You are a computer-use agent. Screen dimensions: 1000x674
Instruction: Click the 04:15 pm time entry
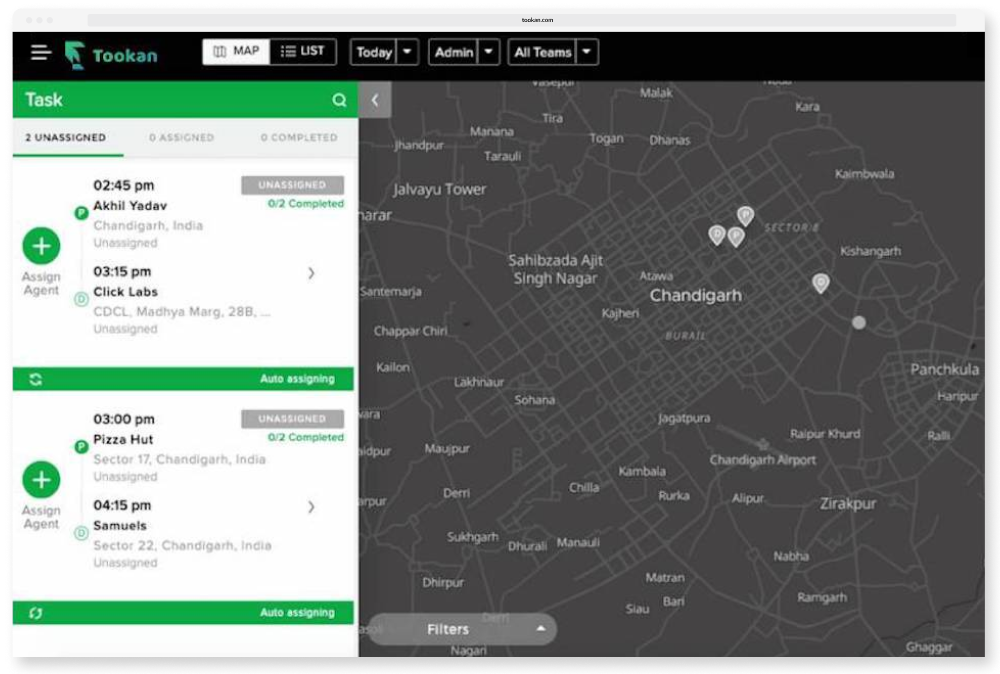[x=122, y=506]
